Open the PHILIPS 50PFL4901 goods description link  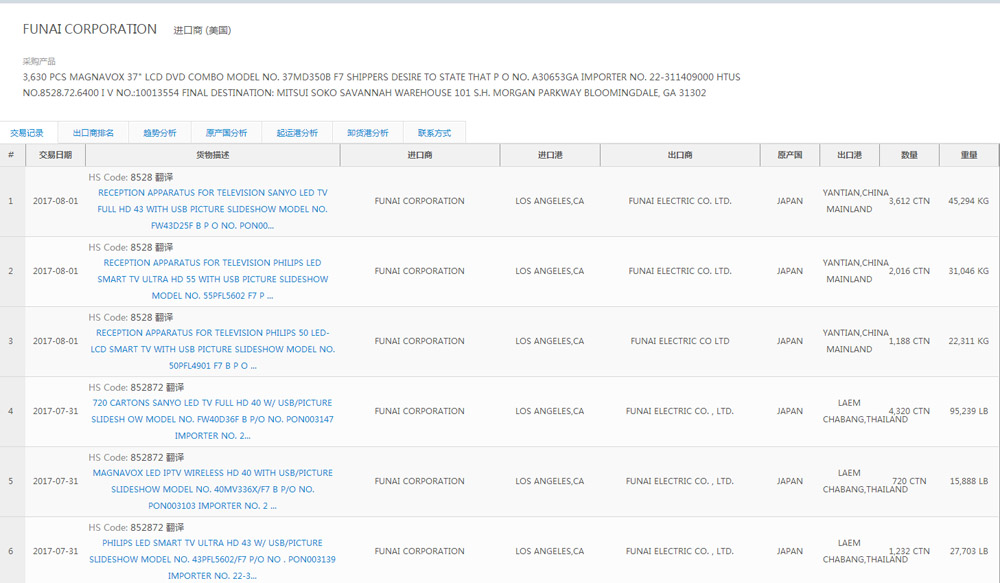[x=212, y=350]
